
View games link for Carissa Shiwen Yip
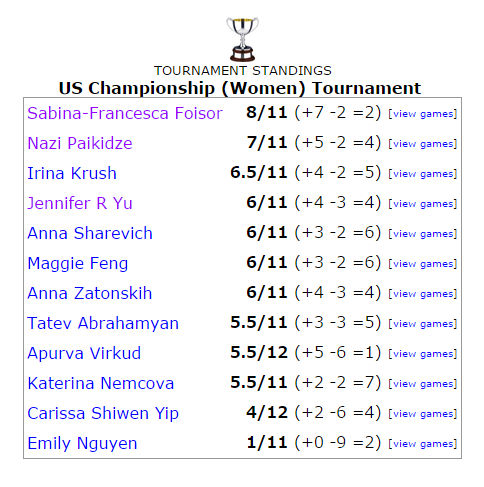tap(423, 414)
